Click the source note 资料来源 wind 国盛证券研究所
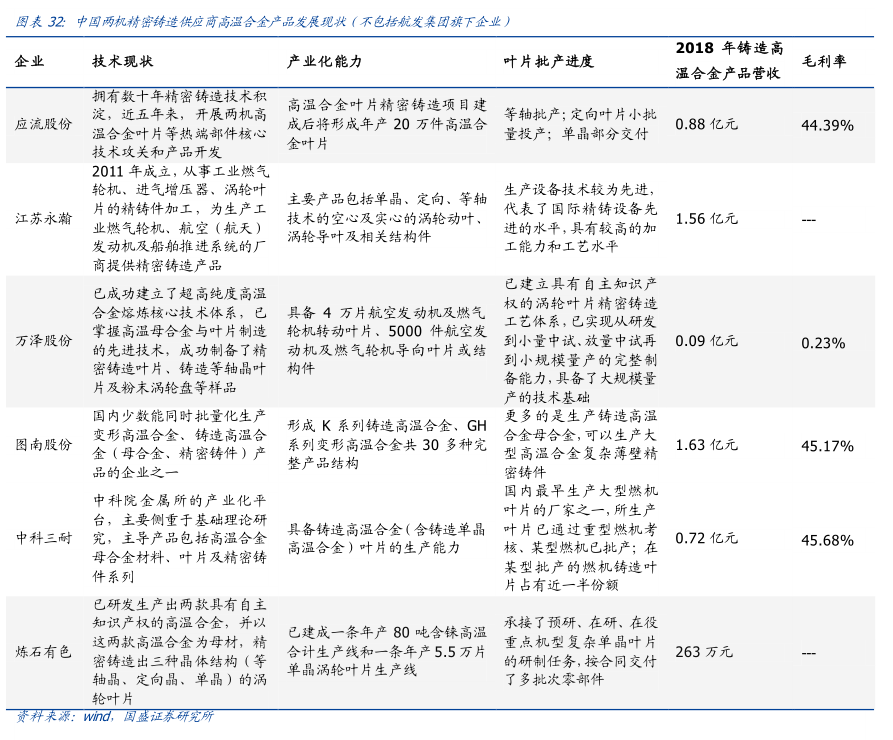 pyautogui.click(x=114, y=717)
